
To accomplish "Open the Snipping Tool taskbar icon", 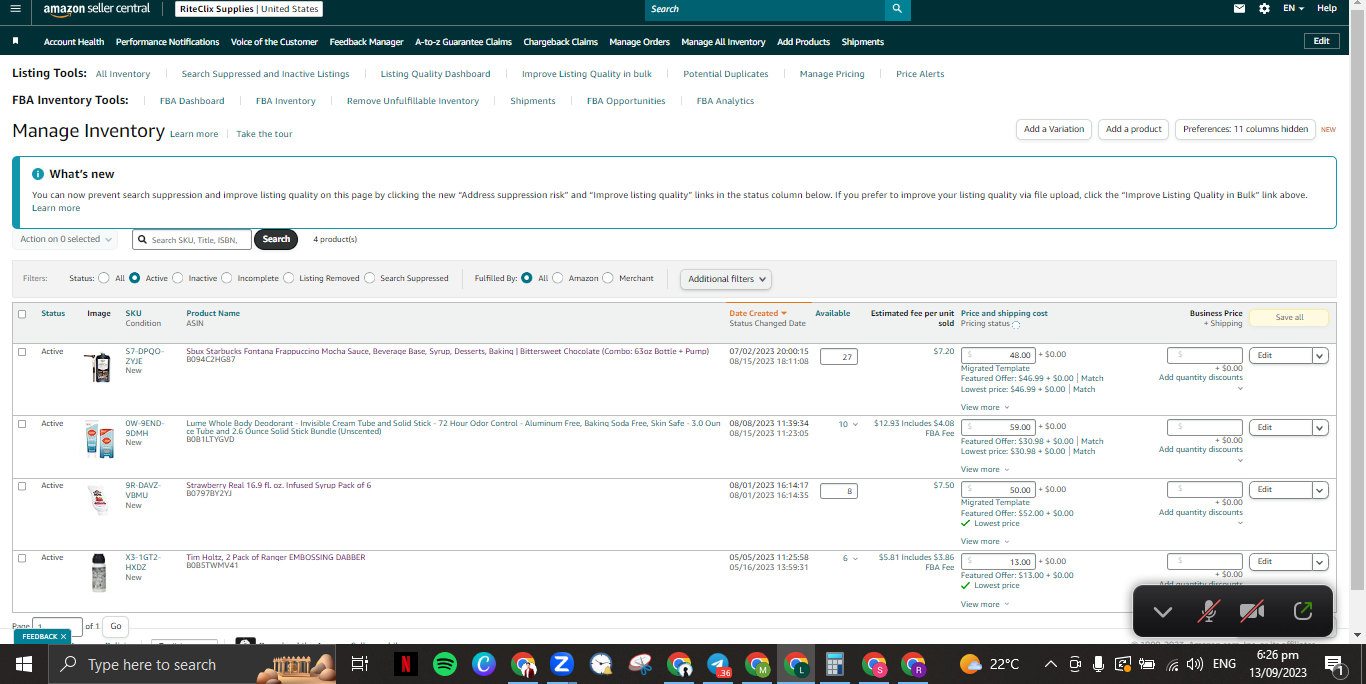I will click(640, 664).
